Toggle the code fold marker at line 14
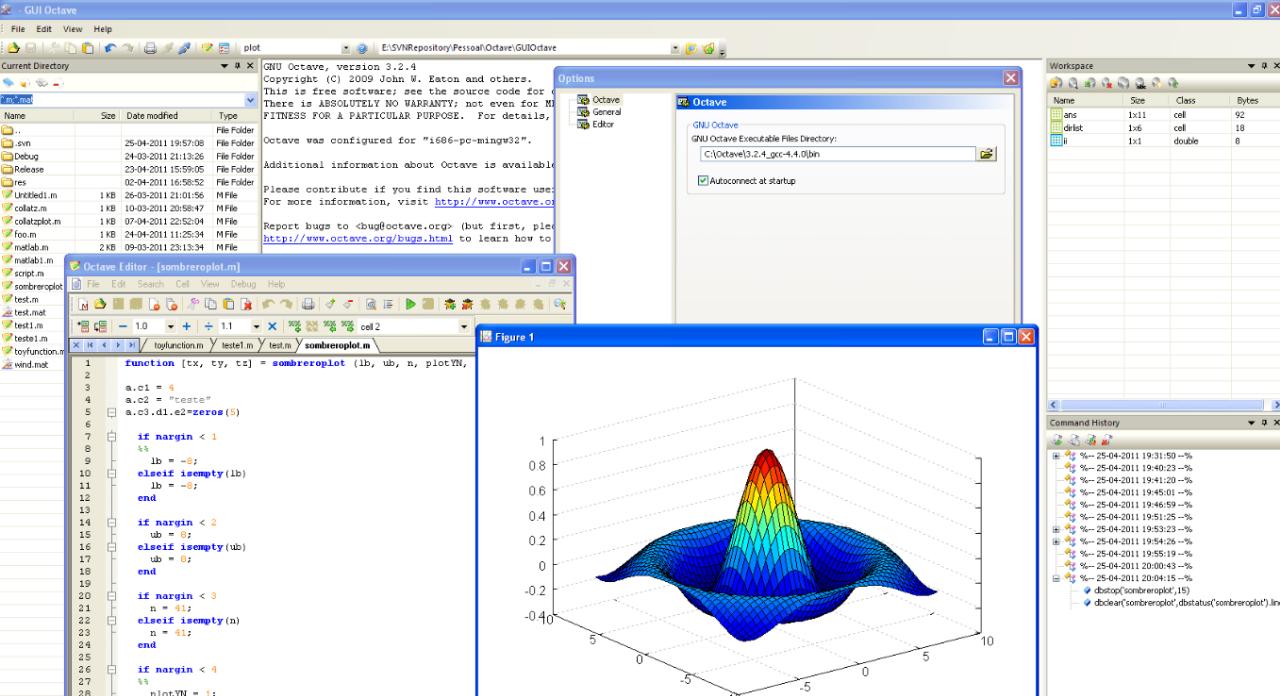The image size is (1280, 696). [112, 522]
